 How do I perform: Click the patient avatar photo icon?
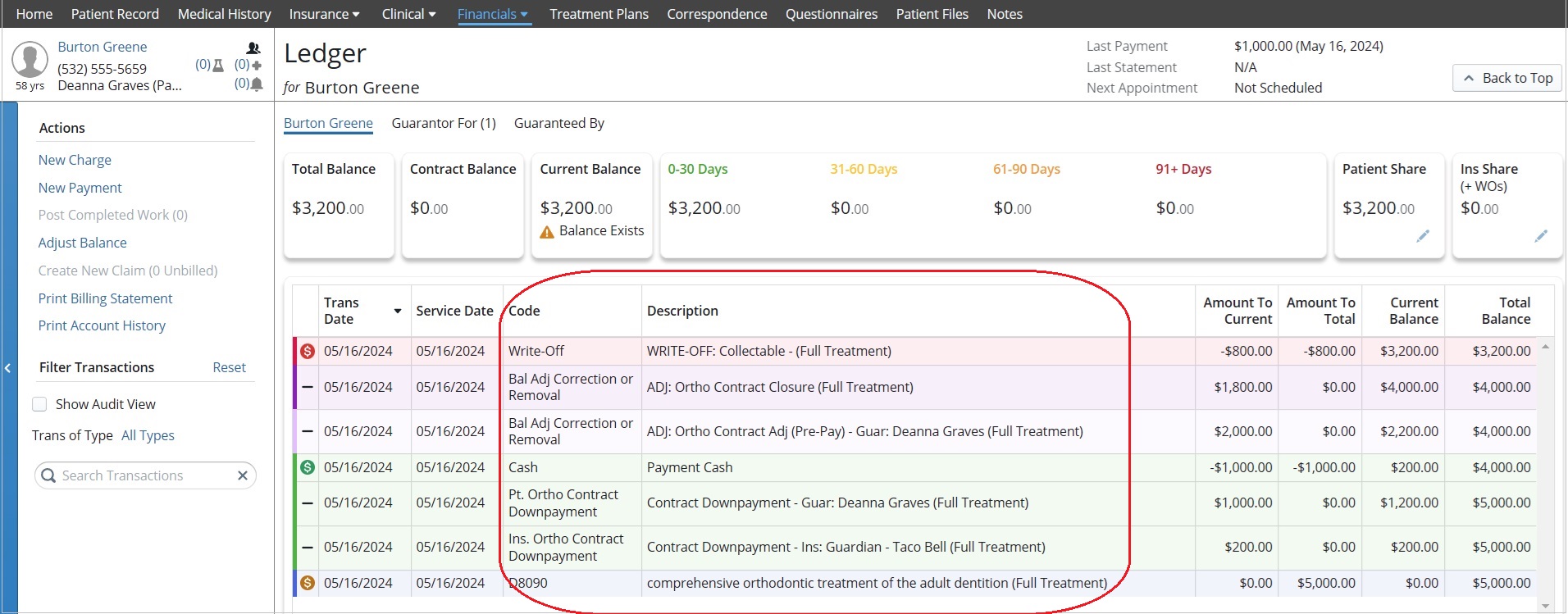(x=30, y=61)
